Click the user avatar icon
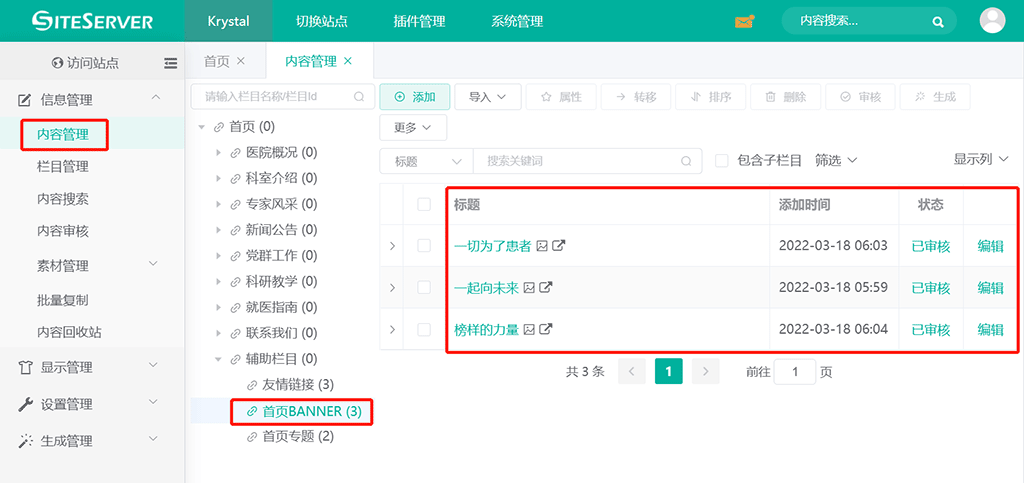 (992, 21)
